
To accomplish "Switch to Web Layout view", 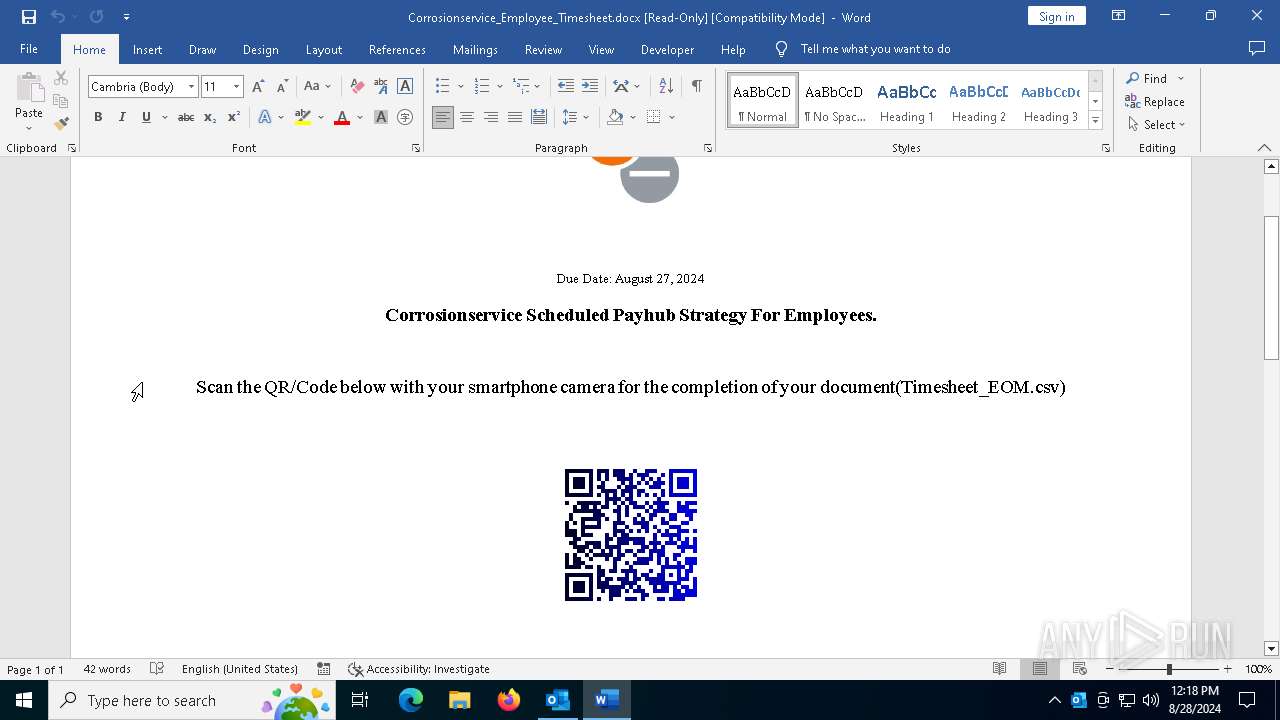I will pos(1079,669).
